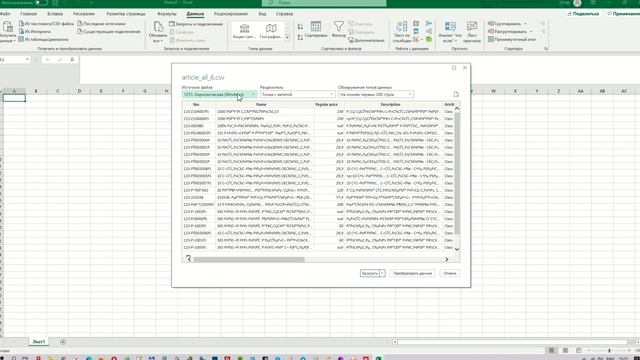Expand the data types gallery arrow
This screenshot has width=640, height=360.
coord(287,37)
